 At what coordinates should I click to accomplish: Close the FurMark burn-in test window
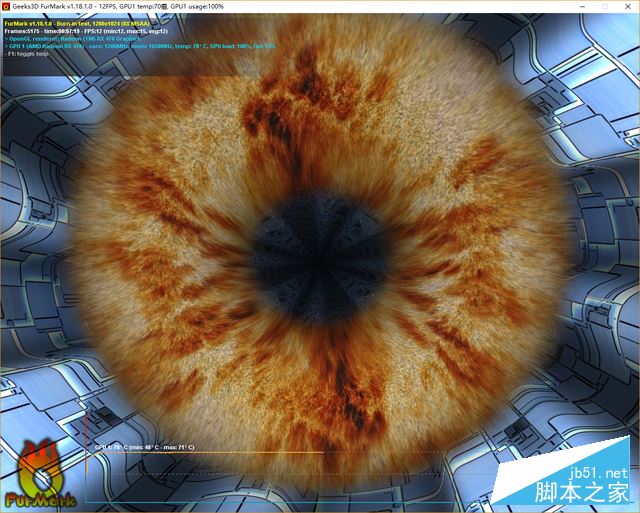pyautogui.click(x=629, y=6)
